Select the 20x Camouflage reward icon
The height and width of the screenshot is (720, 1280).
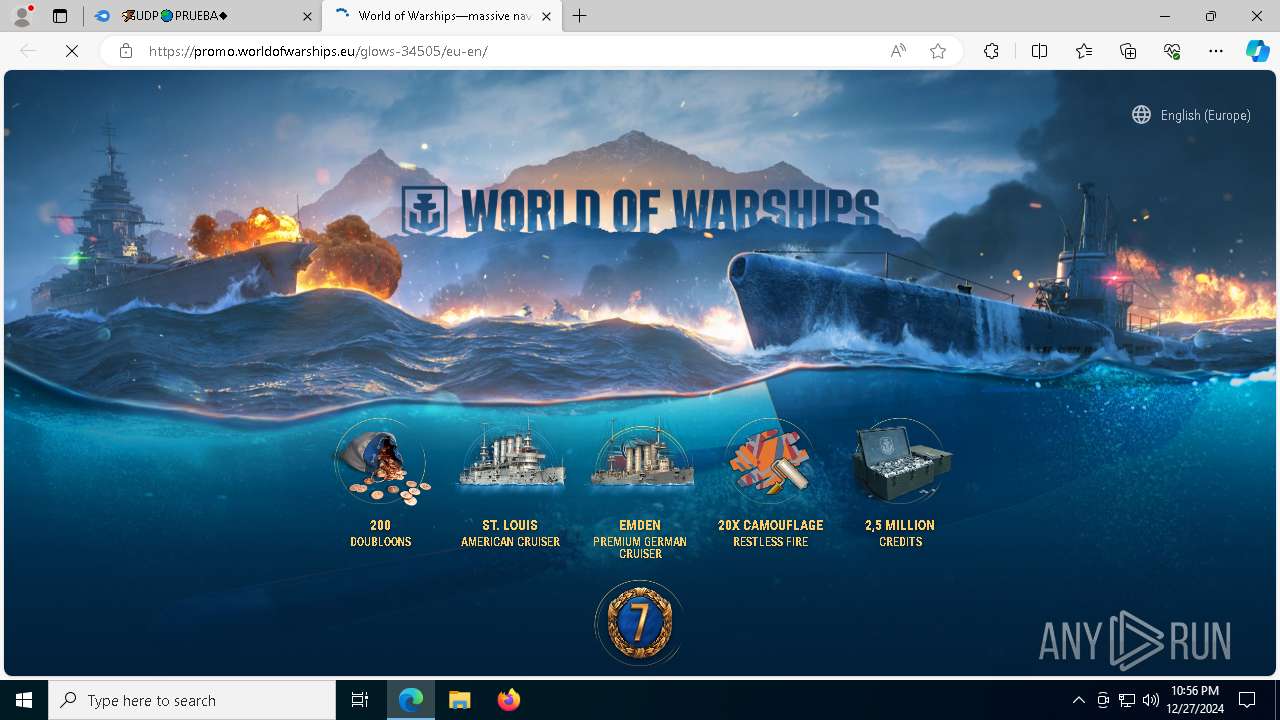click(770, 462)
